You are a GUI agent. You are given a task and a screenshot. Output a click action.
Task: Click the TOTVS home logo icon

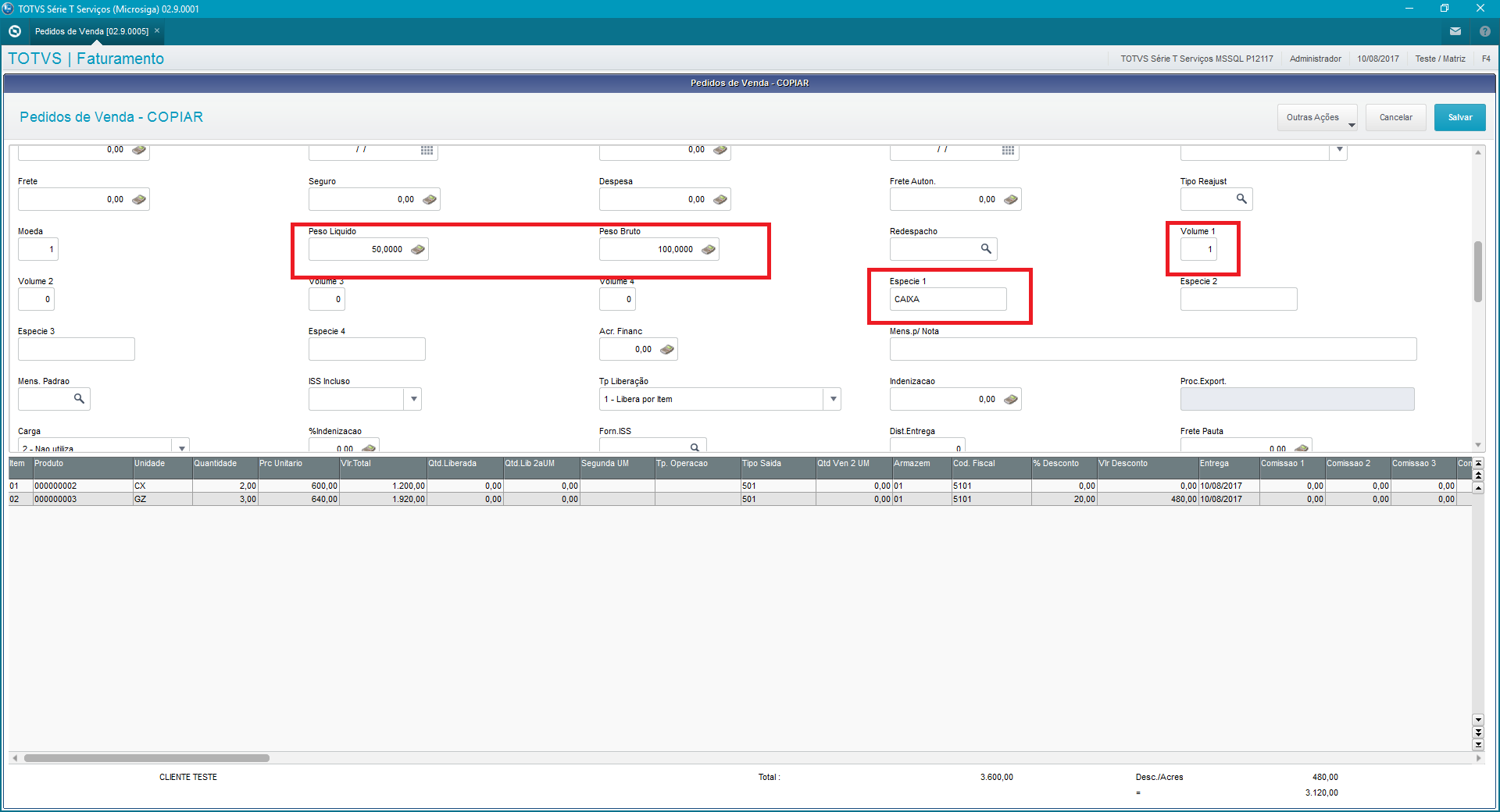15,31
